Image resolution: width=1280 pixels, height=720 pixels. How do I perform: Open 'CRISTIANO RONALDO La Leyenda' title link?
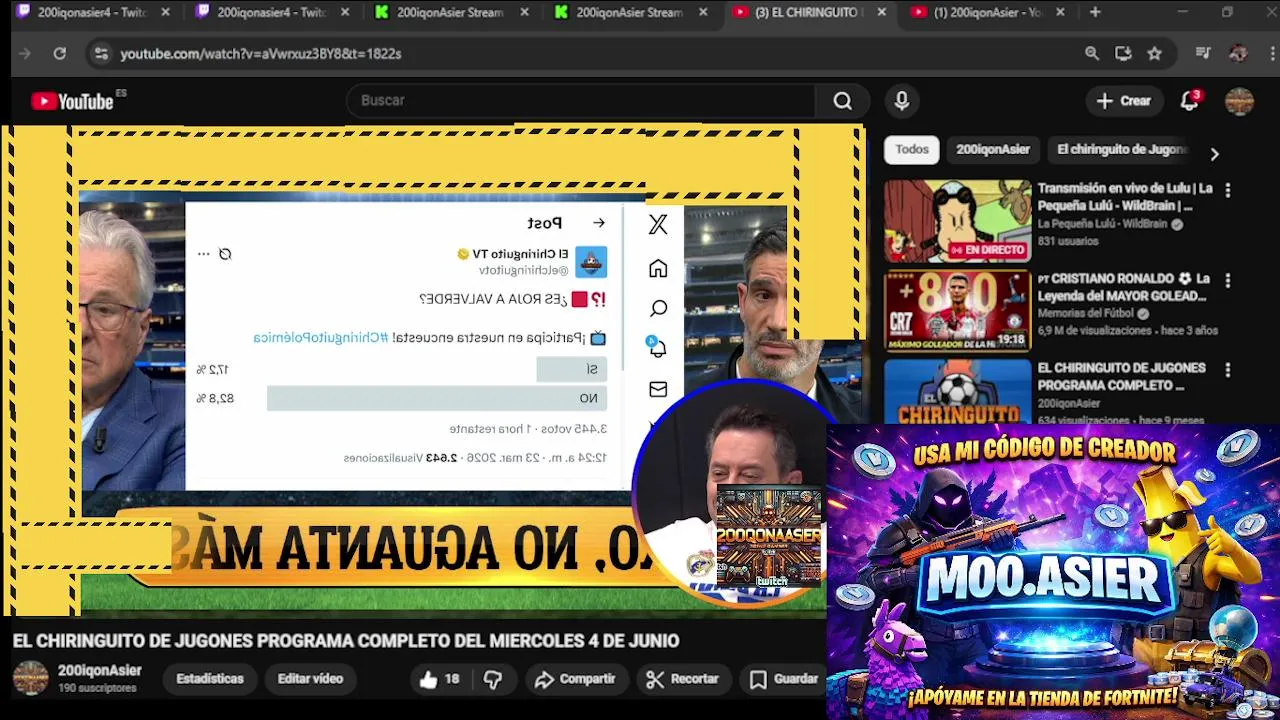click(1124, 287)
